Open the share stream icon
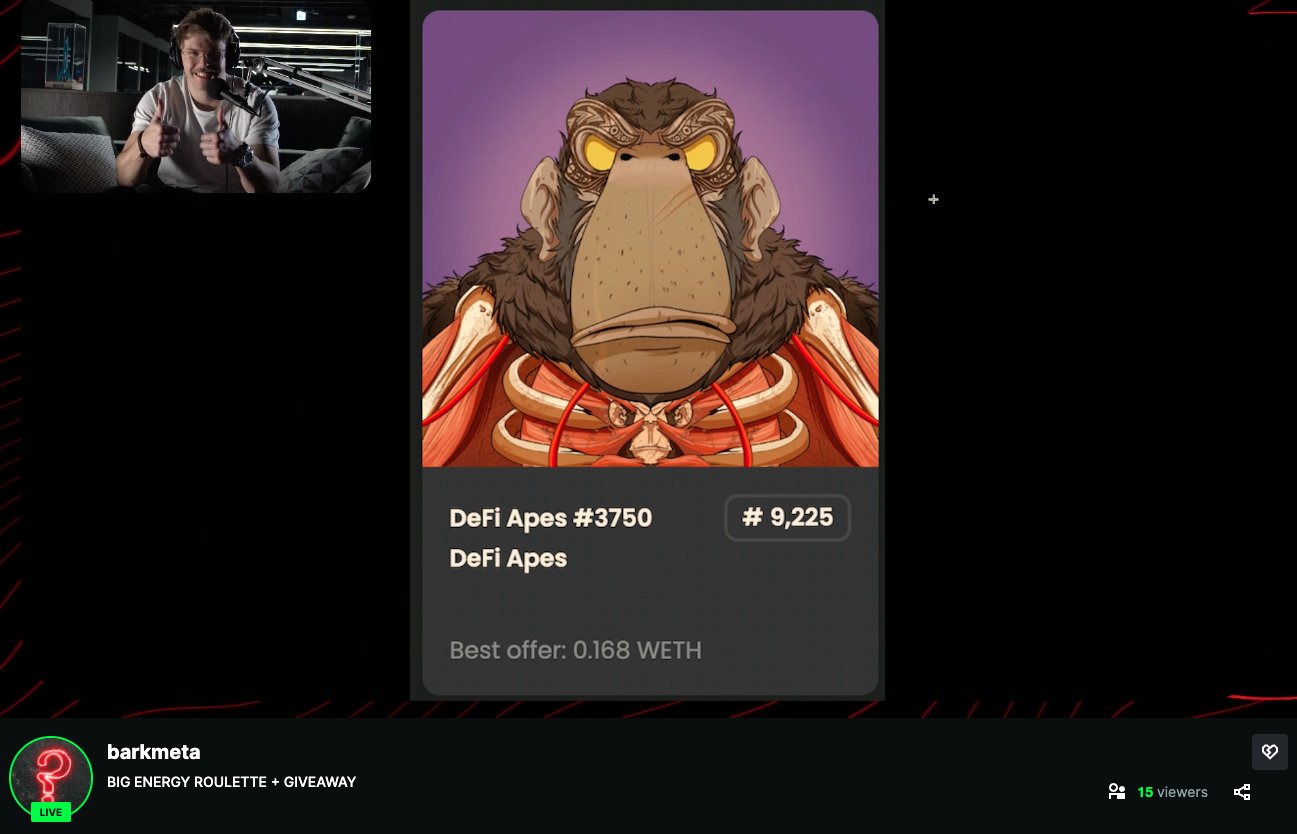The image size is (1297, 834). (x=1242, y=792)
